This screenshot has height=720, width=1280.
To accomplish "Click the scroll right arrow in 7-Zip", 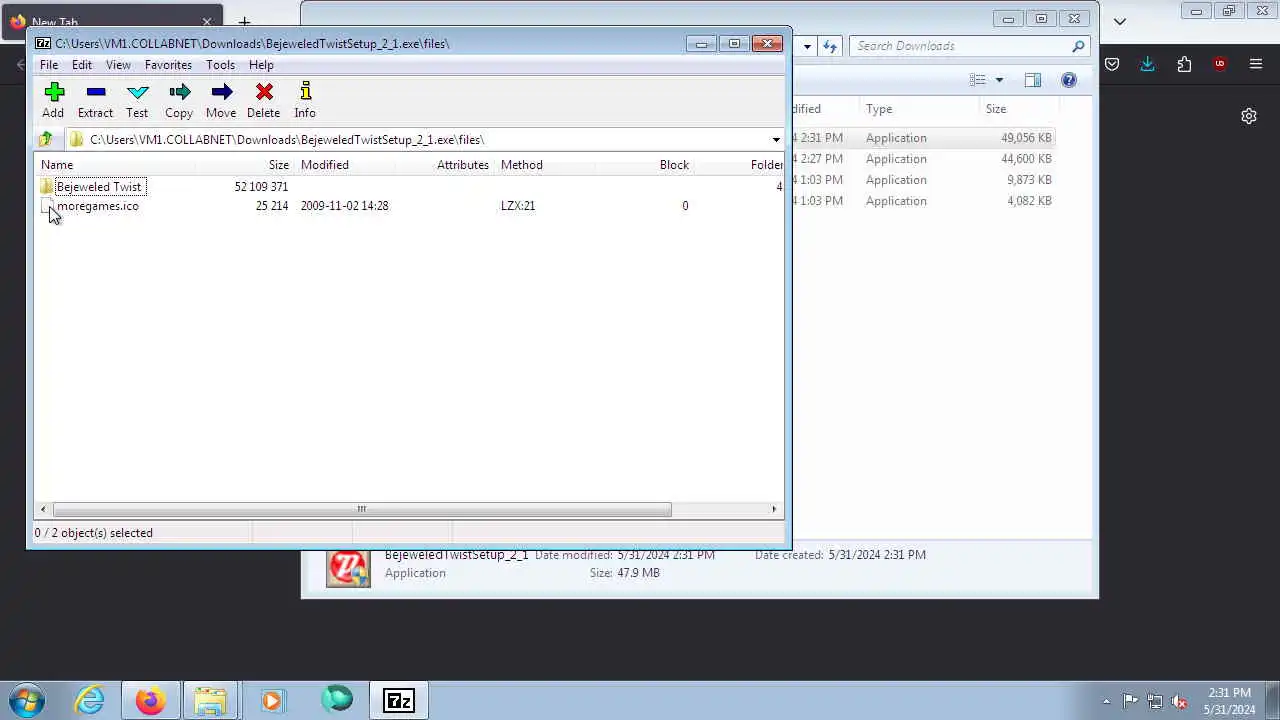I will point(774,509).
